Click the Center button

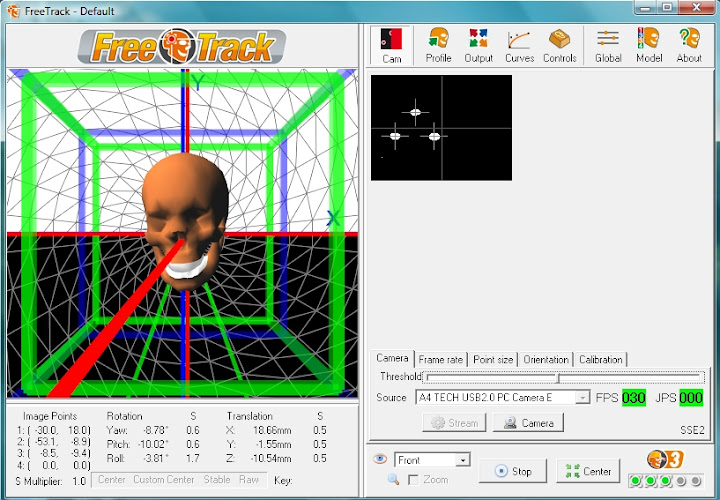coord(588,471)
